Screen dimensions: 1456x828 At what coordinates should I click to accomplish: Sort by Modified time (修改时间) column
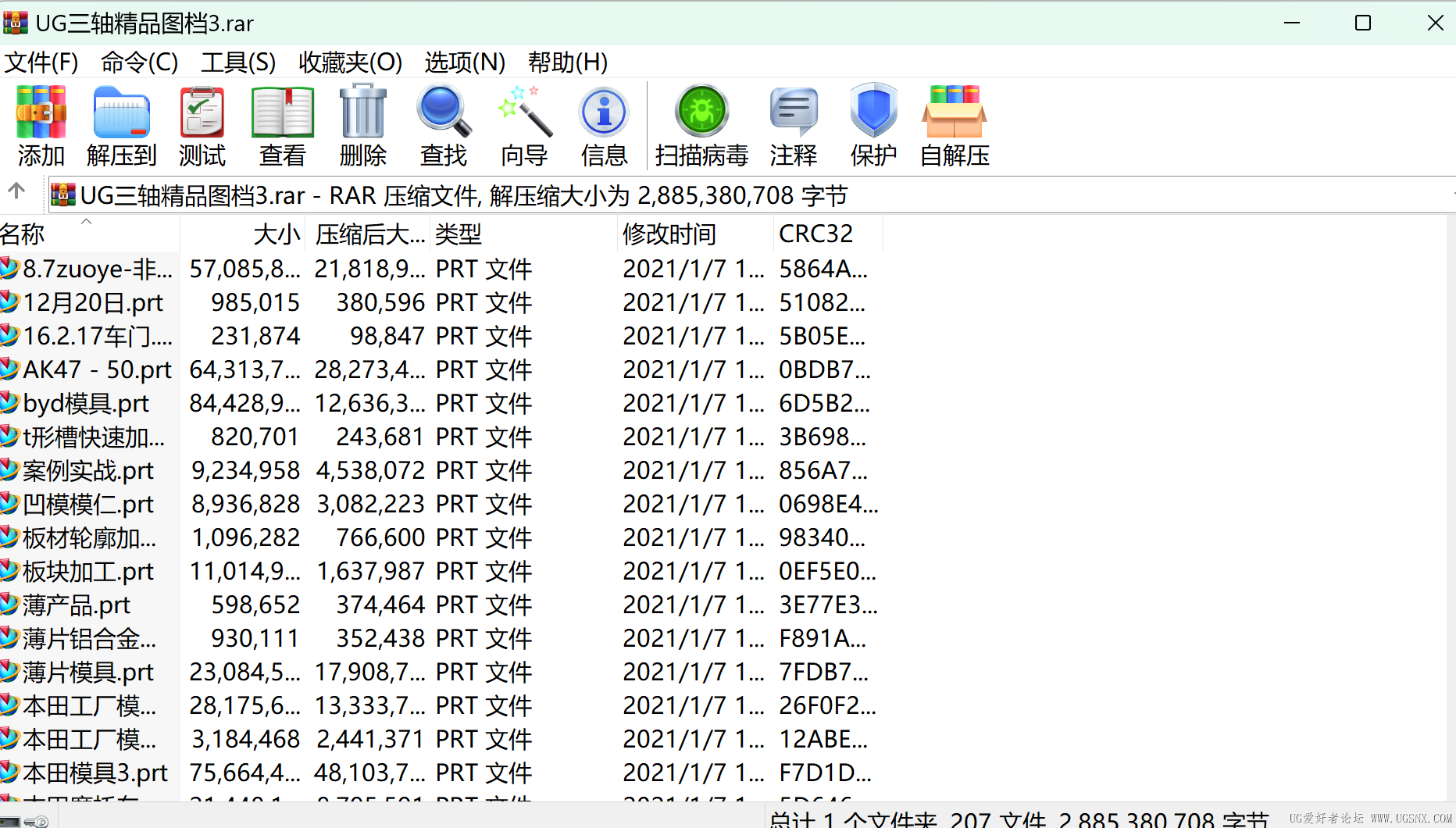pos(695,234)
